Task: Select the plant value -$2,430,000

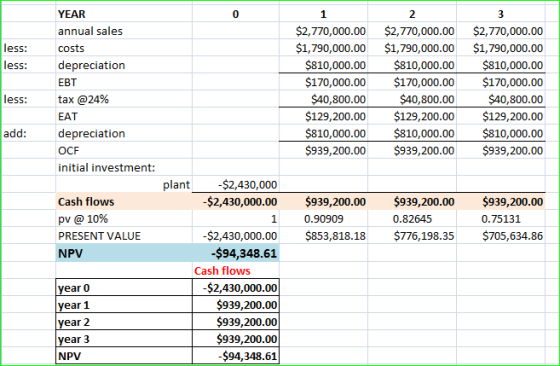Action: pos(235,185)
